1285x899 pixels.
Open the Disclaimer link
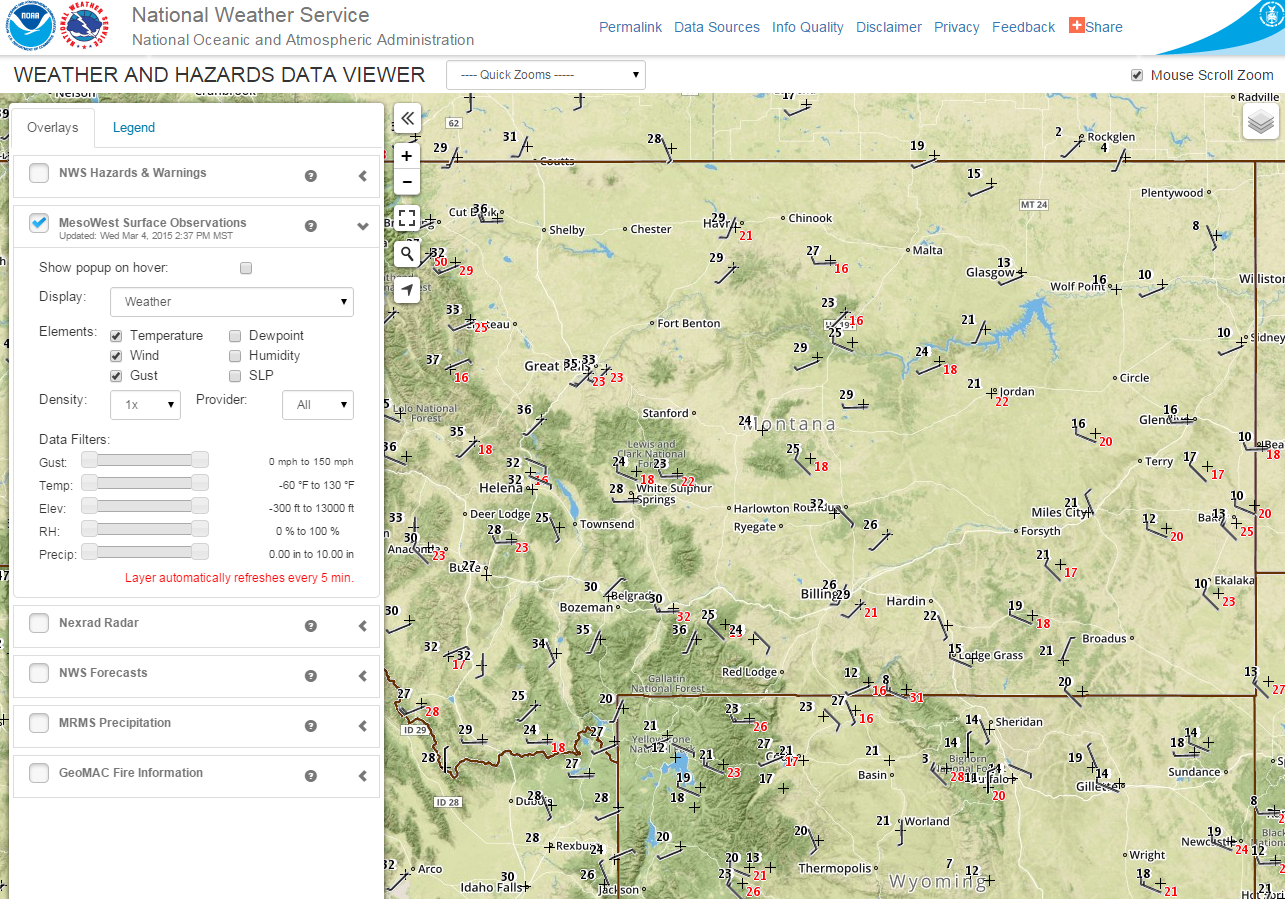889,27
